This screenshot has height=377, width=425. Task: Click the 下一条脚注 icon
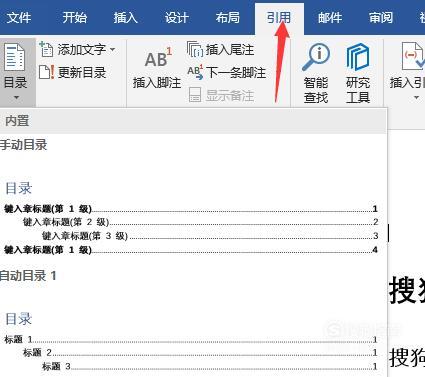(x=195, y=72)
